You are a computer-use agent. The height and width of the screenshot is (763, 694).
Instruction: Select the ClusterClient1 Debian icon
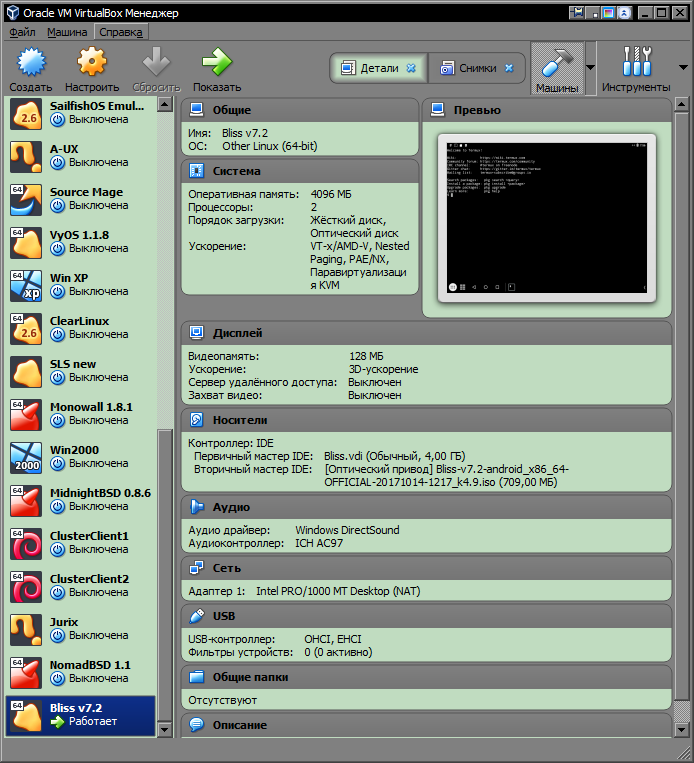pyautogui.click(x=26, y=544)
